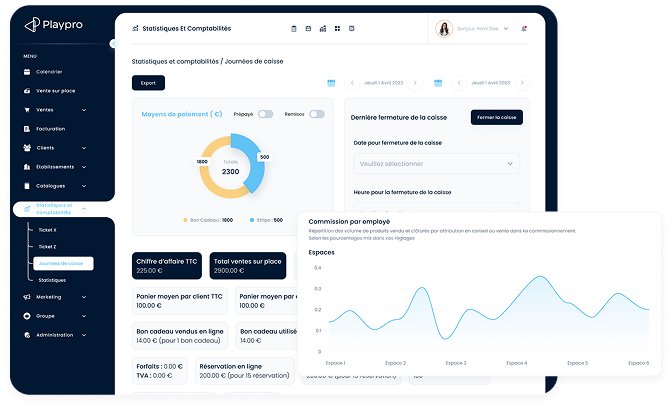Expand the Marketing submenu chevron
Viewport: 672px width, 408px height.
pyautogui.click(x=84, y=297)
